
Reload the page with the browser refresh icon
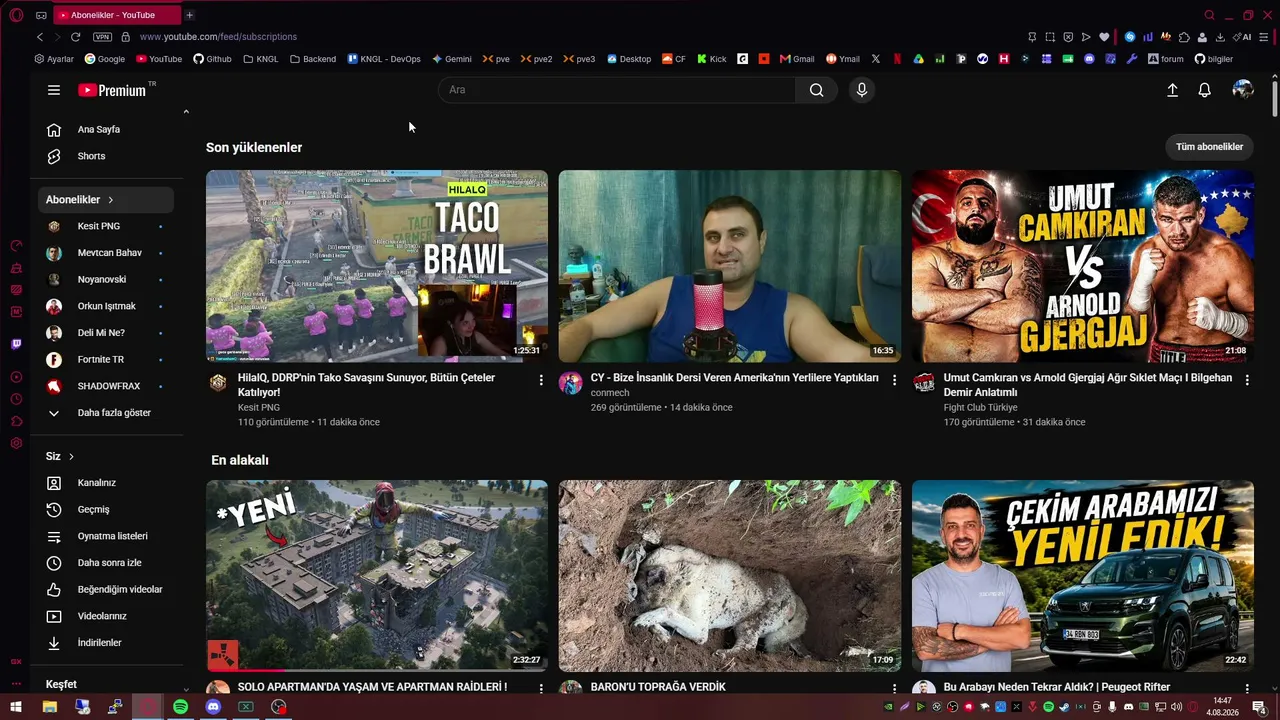[75, 37]
